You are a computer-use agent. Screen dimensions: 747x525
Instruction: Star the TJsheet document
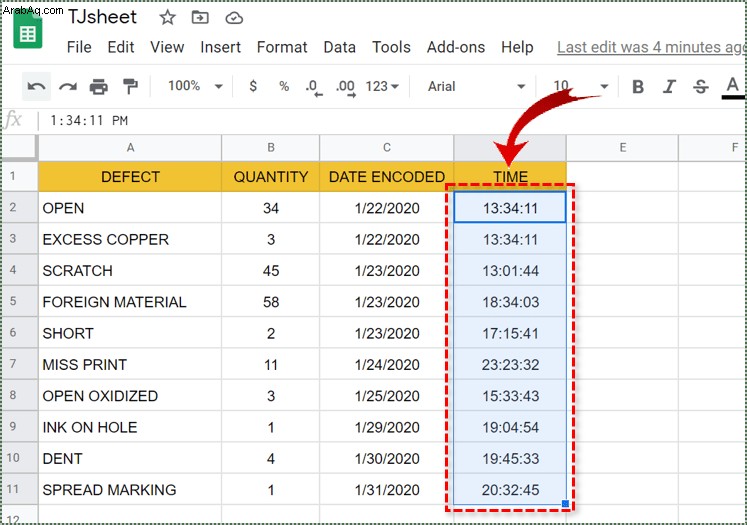coord(167,18)
